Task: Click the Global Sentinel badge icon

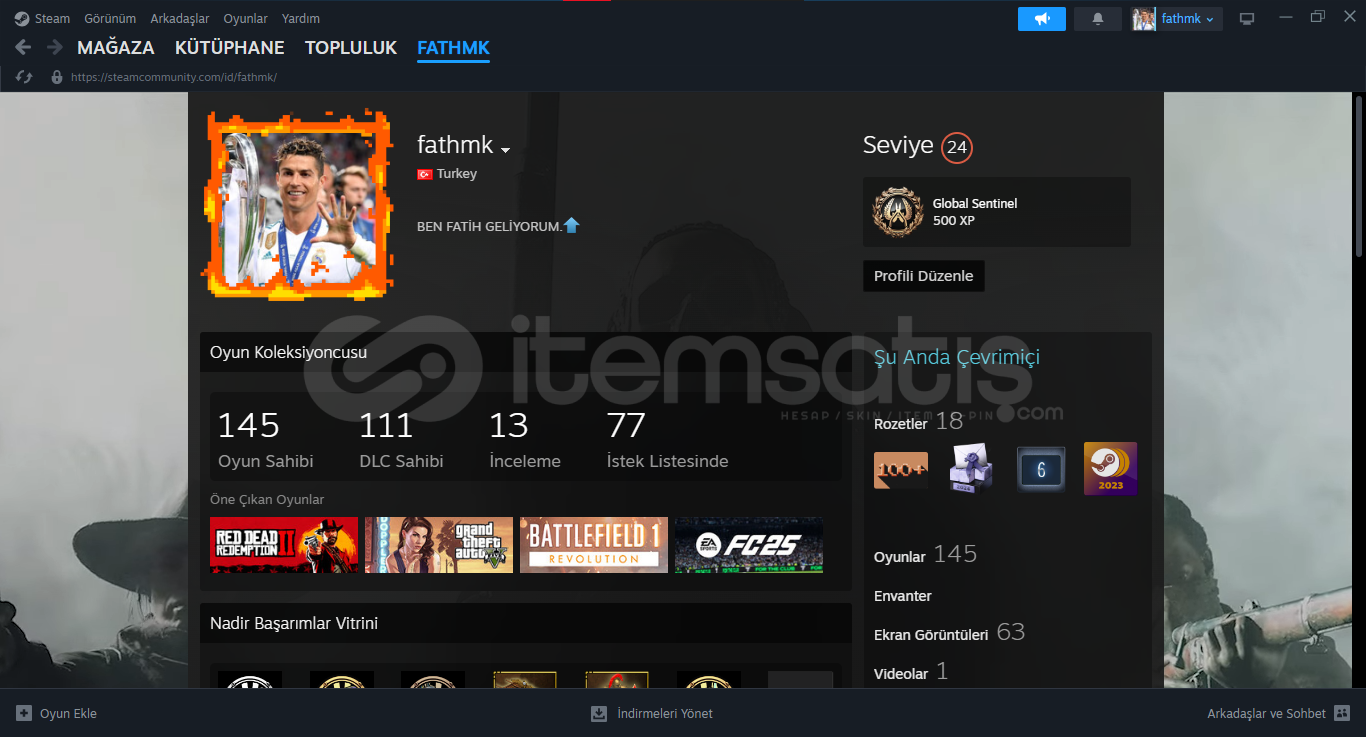Action: (897, 211)
